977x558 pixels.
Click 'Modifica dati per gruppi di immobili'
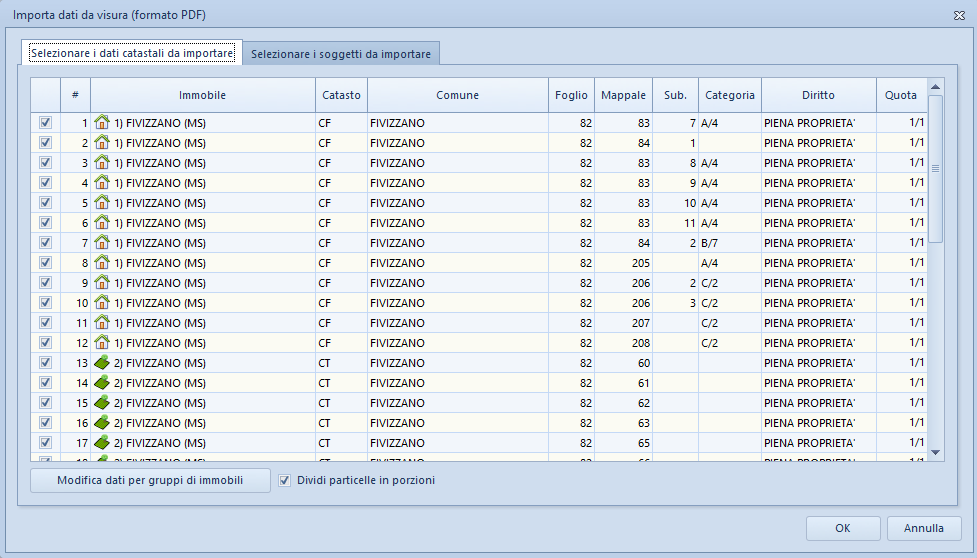coord(150,481)
